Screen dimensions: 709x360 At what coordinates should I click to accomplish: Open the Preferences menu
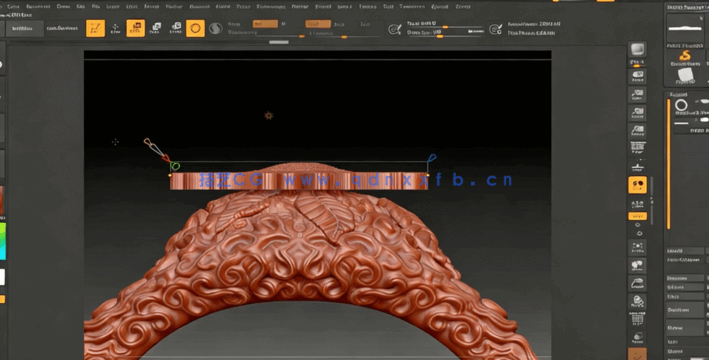(x=271, y=7)
